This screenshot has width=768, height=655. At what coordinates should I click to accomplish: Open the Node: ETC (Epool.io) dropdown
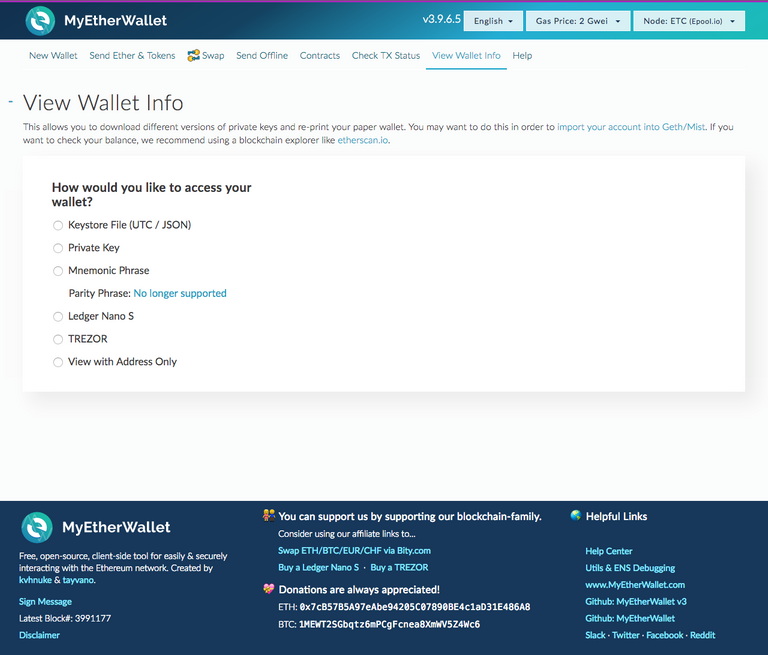pyautogui.click(x=689, y=21)
